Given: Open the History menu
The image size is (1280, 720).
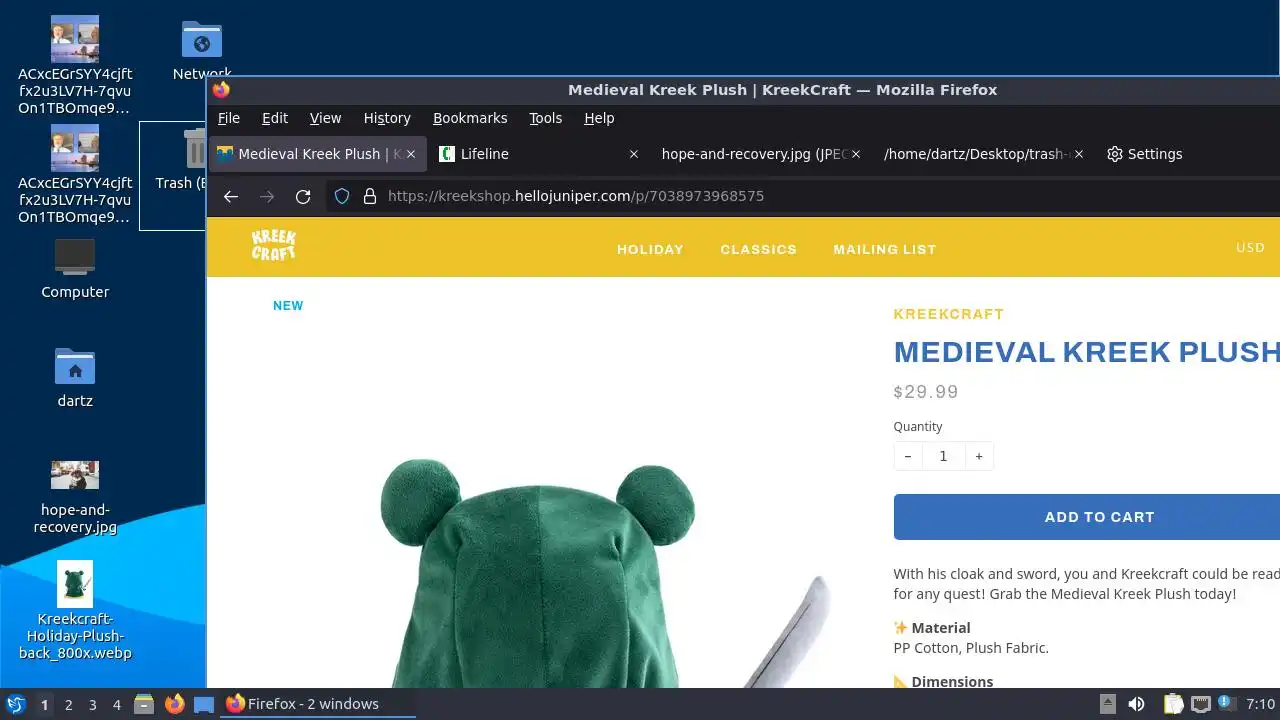Looking at the screenshot, I should (x=387, y=118).
